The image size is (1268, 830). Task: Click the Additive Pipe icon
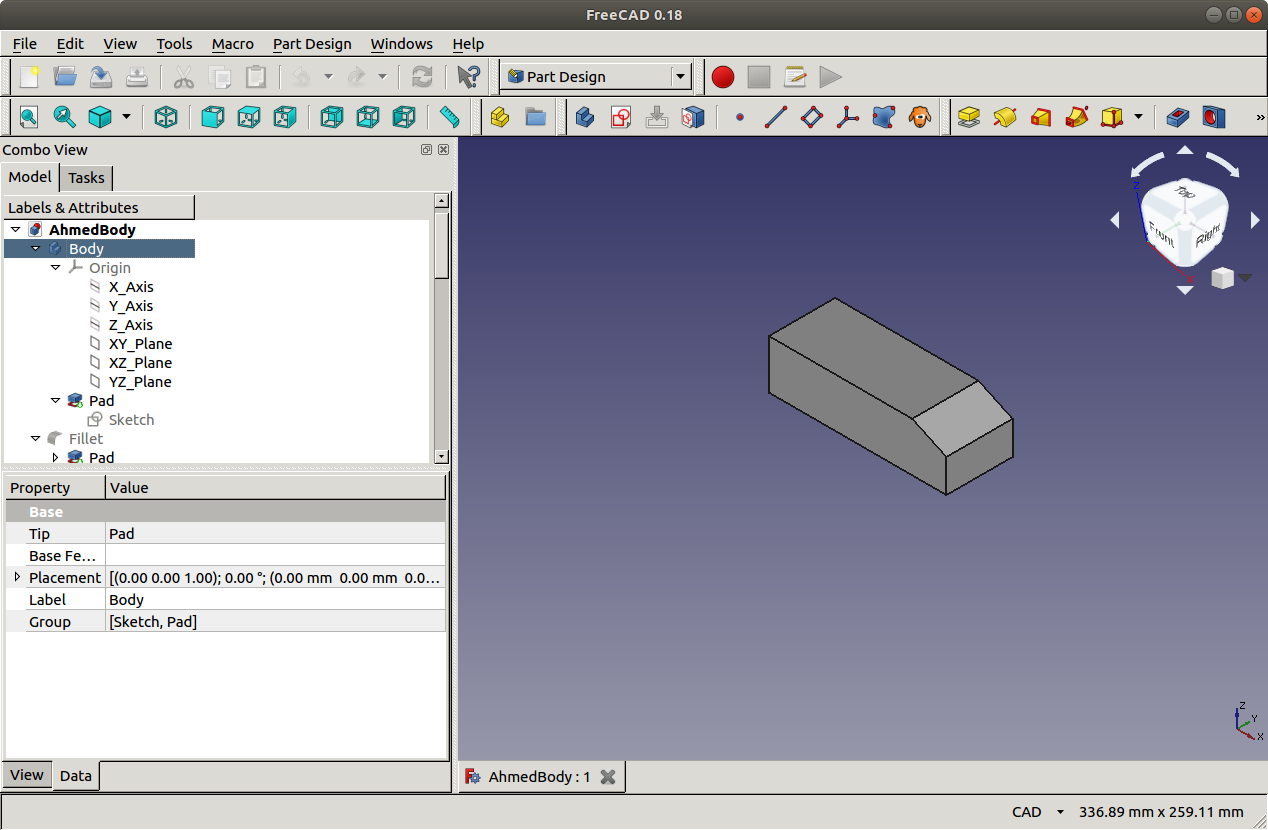pos(1076,117)
